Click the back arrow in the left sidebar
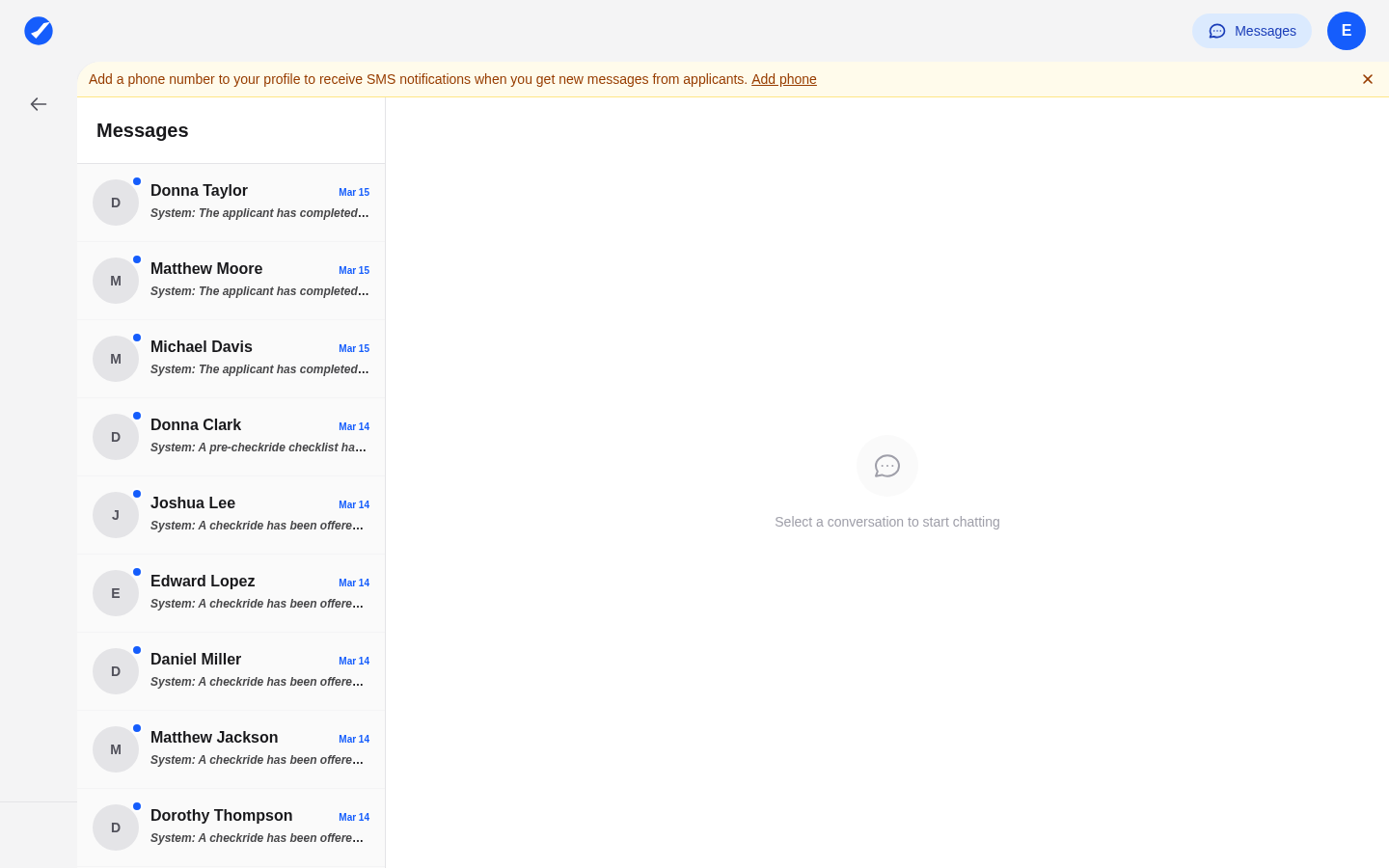The width and height of the screenshot is (1389, 868). 39,103
